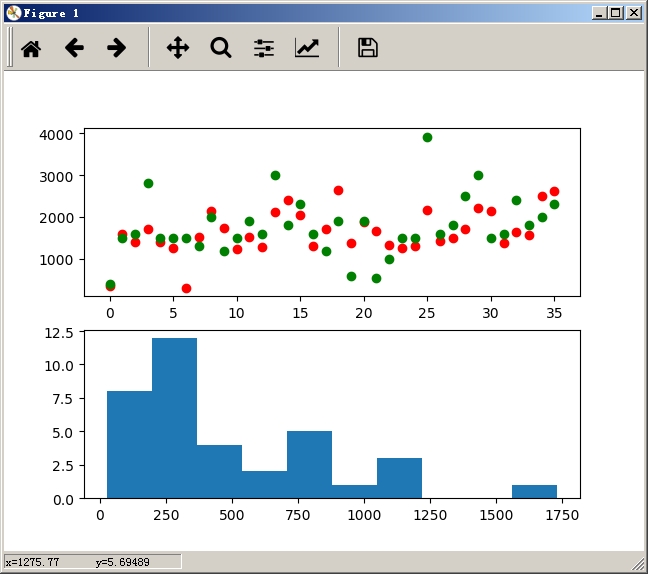Click the 1000 x-axis label of histogram
Viewport: 648px width, 574px height.
(x=364, y=515)
